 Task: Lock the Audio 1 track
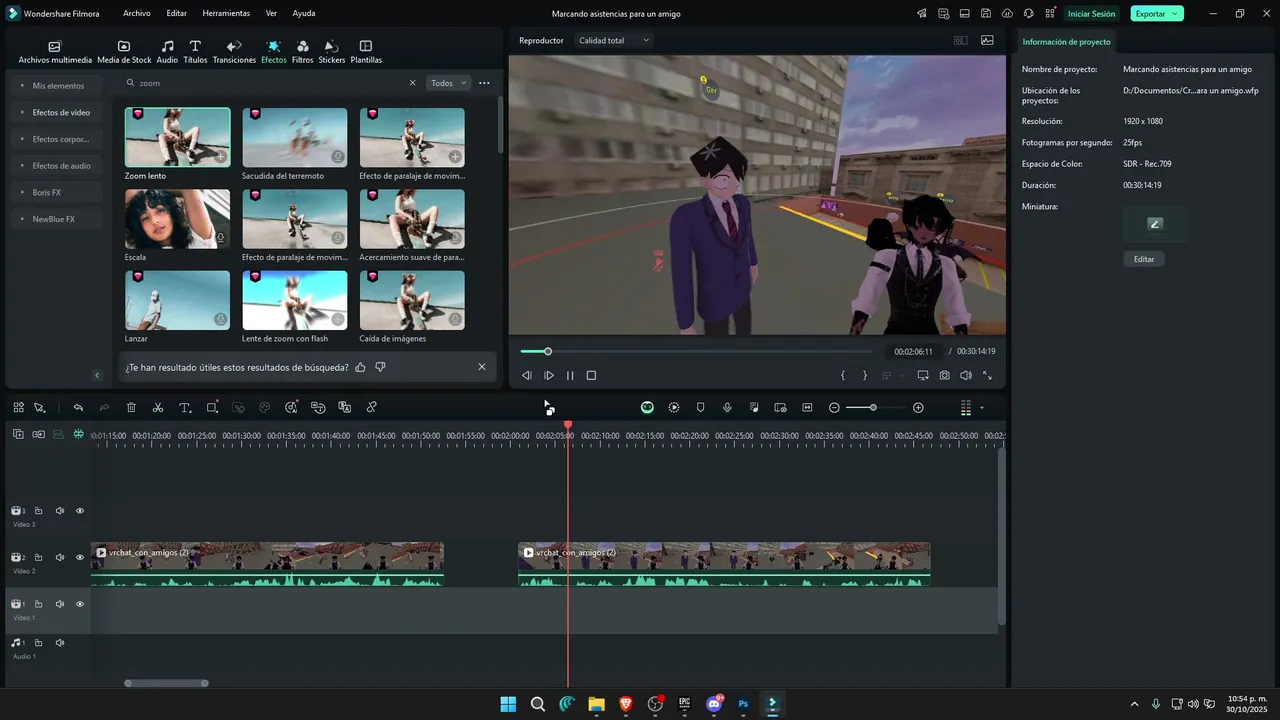[39, 642]
